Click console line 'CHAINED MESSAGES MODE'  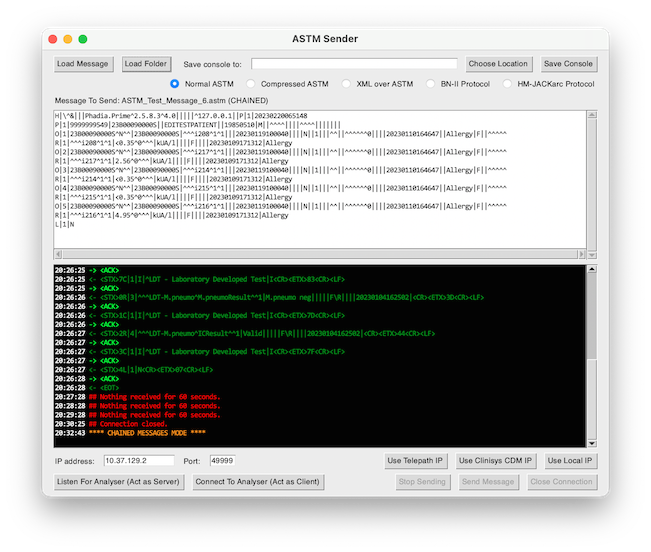[x=130, y=433]
